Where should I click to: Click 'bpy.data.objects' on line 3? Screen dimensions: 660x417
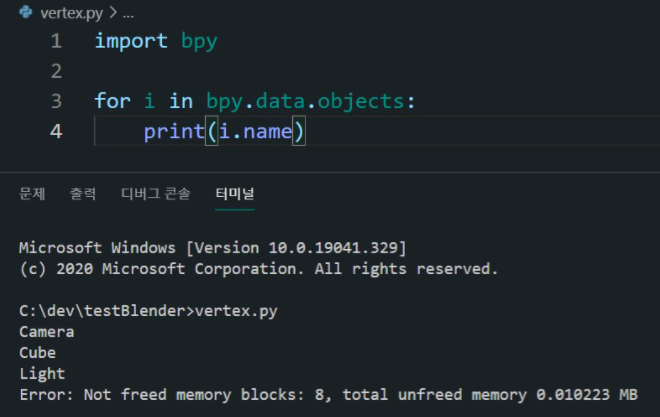tap(305, 102)
